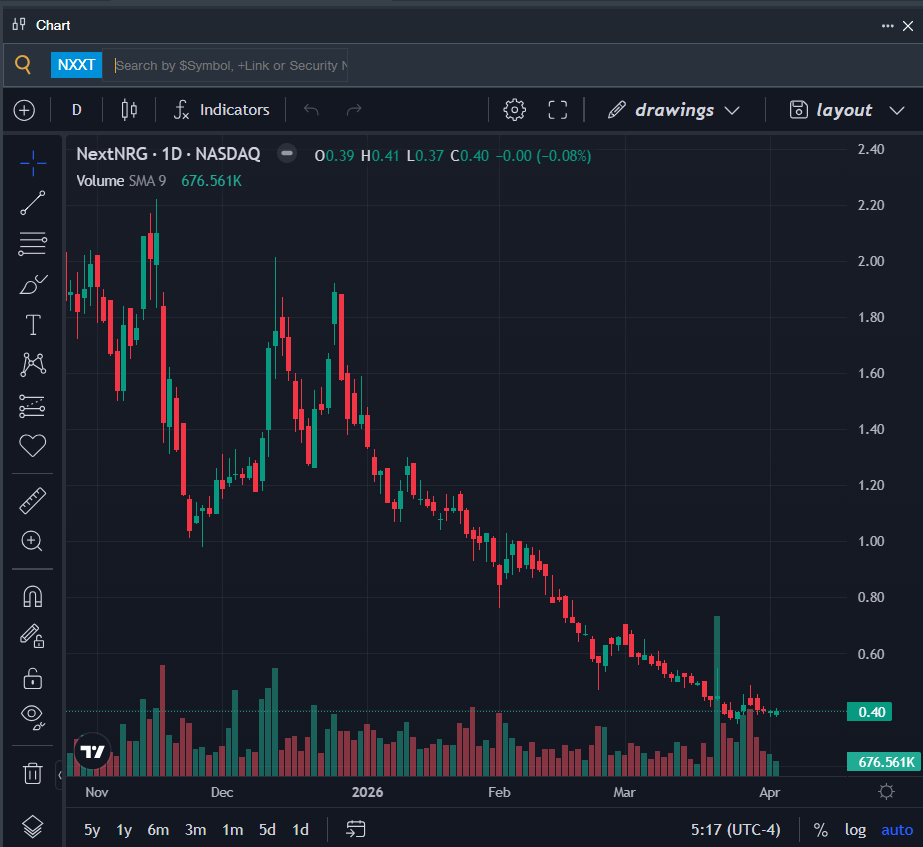The height and width of the screenshot is (847, 923).
Task: Click the NXXT symbol tag
Action: click(x=77, y=65)
